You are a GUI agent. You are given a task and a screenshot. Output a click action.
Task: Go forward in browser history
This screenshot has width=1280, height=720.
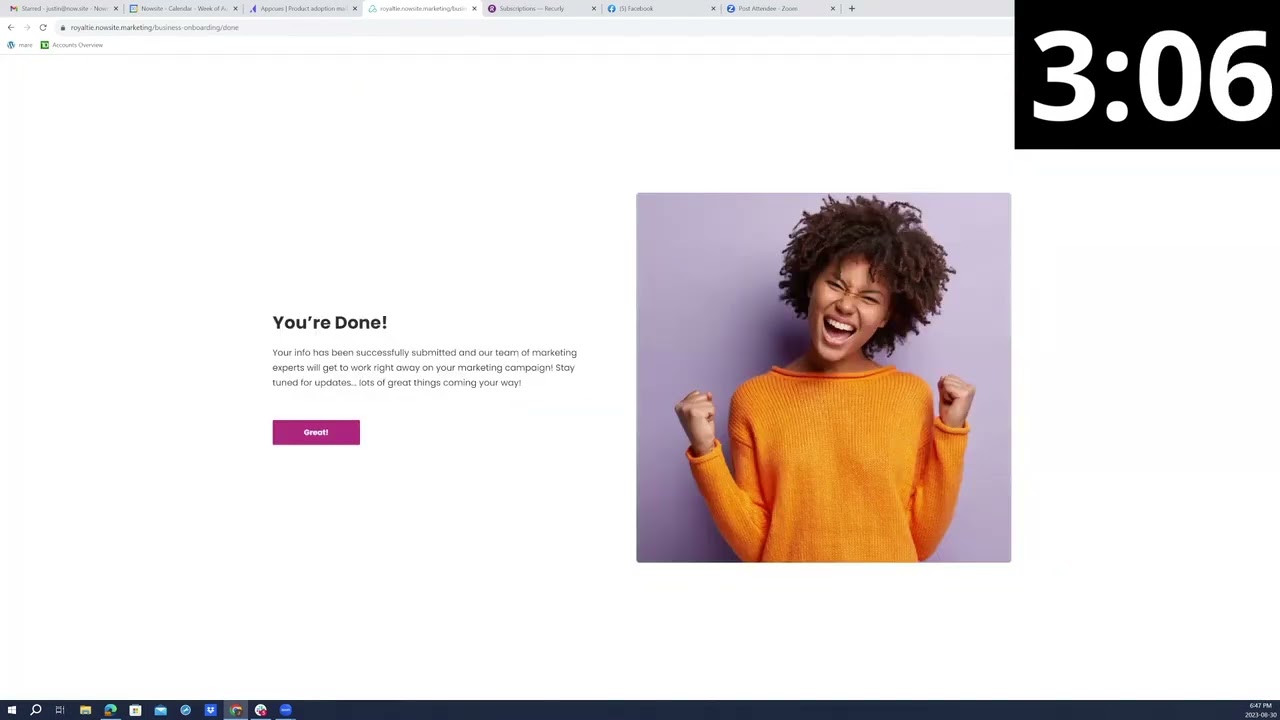[27, 27]
